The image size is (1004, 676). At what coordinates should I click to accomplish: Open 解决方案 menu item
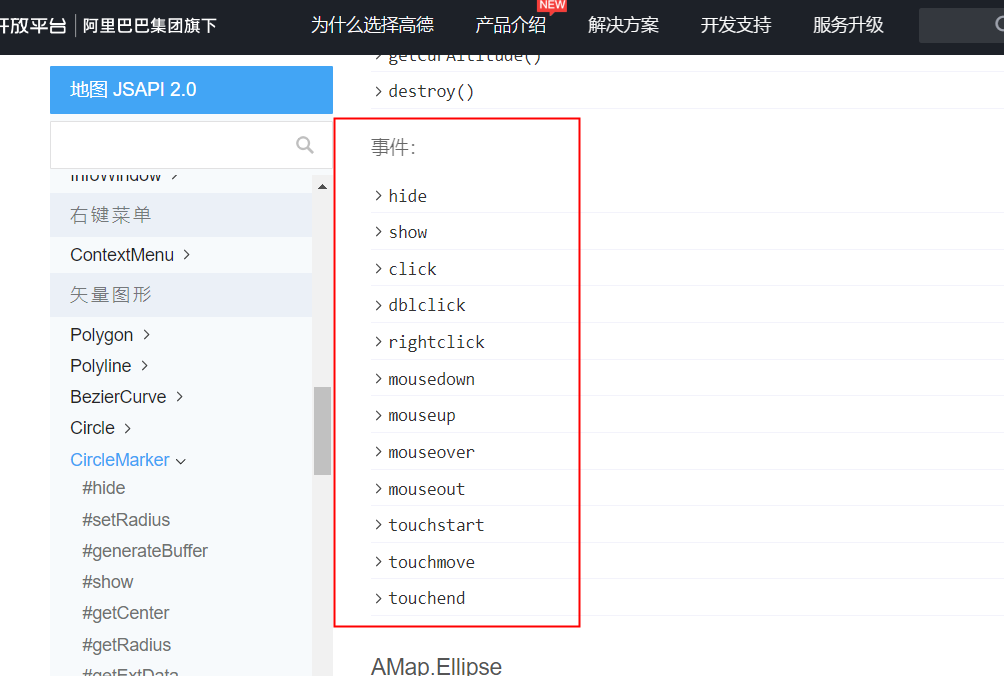(623, 25)
